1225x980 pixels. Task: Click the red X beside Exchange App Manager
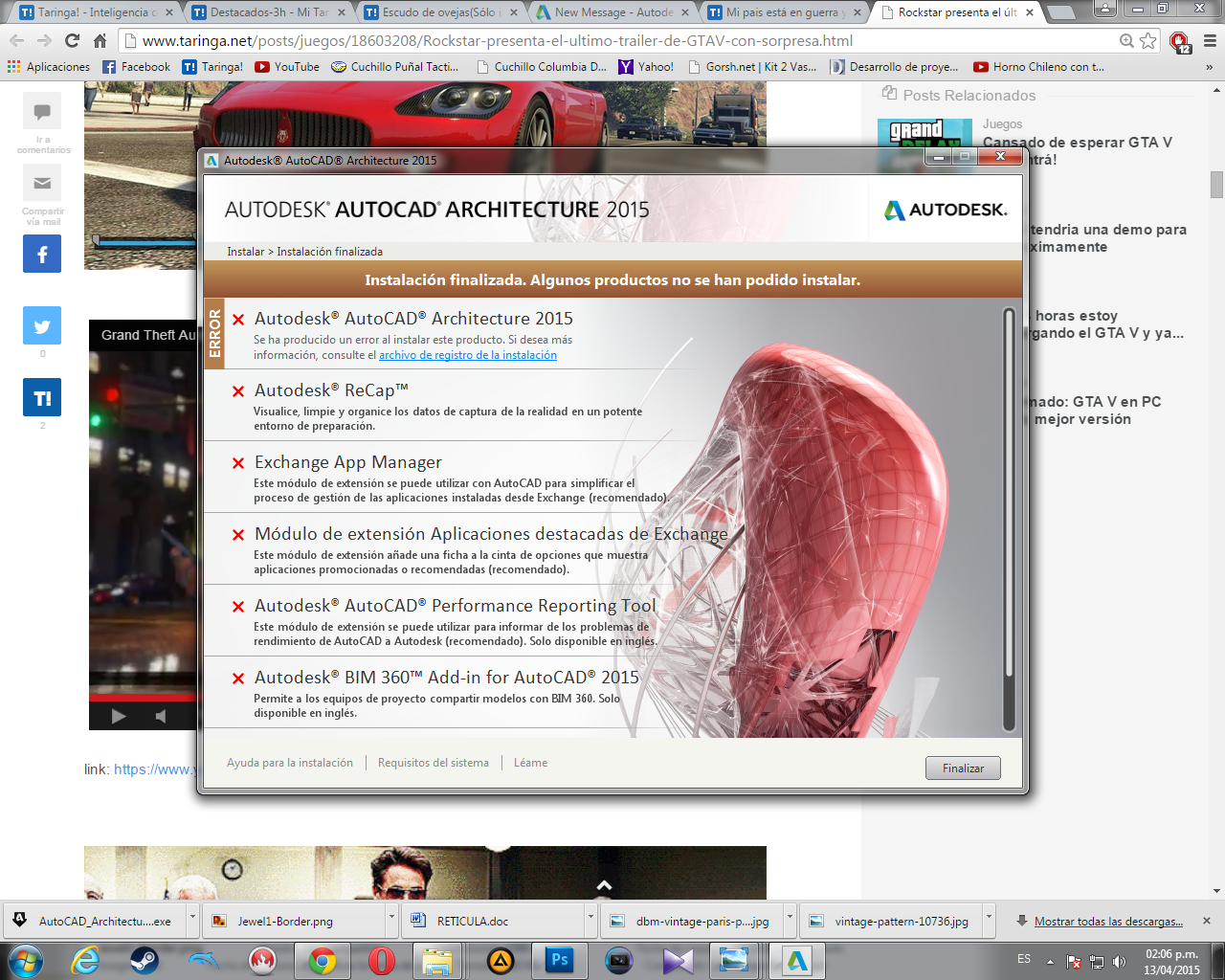[238, 463]
